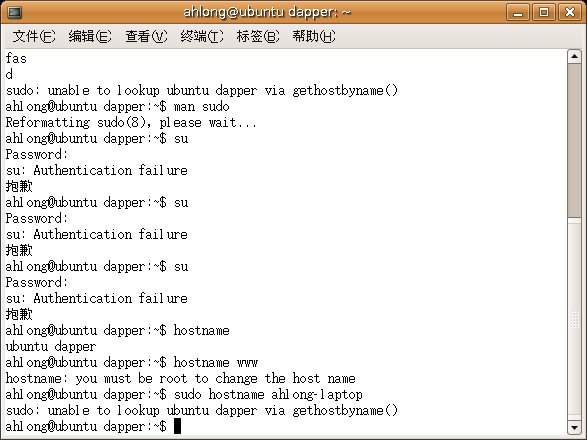The width and height of the screenshot is (587, 440).
Task: Click the vertical scrollbar thumb
Action: tap(574, 140)
